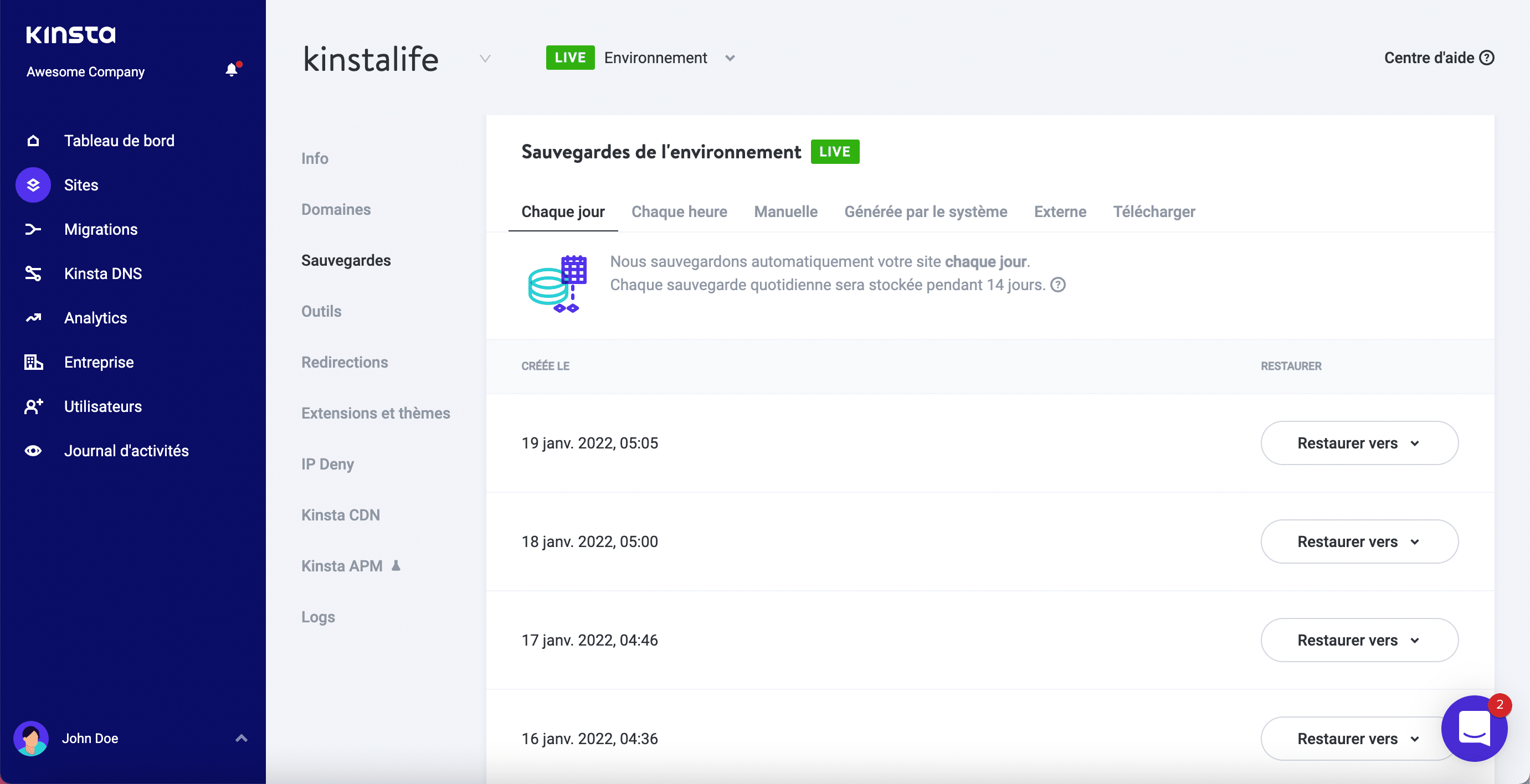
Task: Click the Télécharger tab option
Action: coord(1155,211)
